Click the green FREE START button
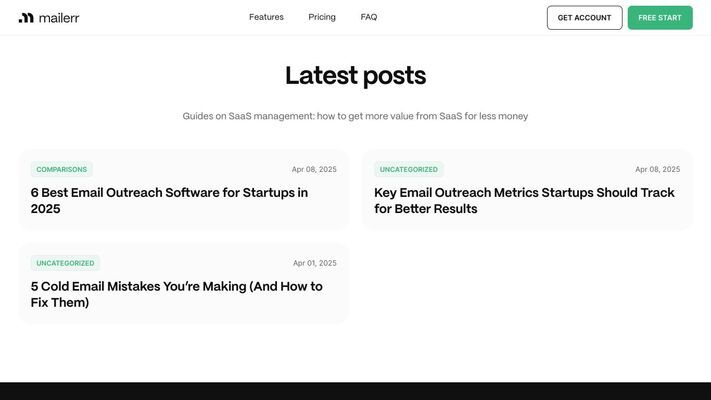This screenshot has height=400, width=711. coord(660,18)
